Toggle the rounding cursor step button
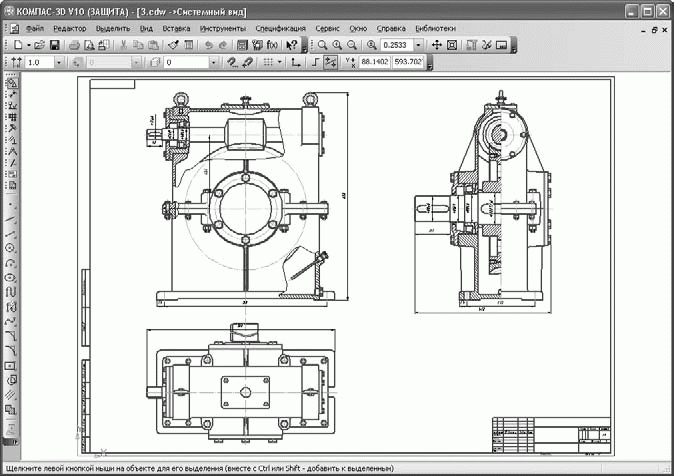The height and width of the screenshot is (476, 674). pyautogui.click(x=330, y=62)
